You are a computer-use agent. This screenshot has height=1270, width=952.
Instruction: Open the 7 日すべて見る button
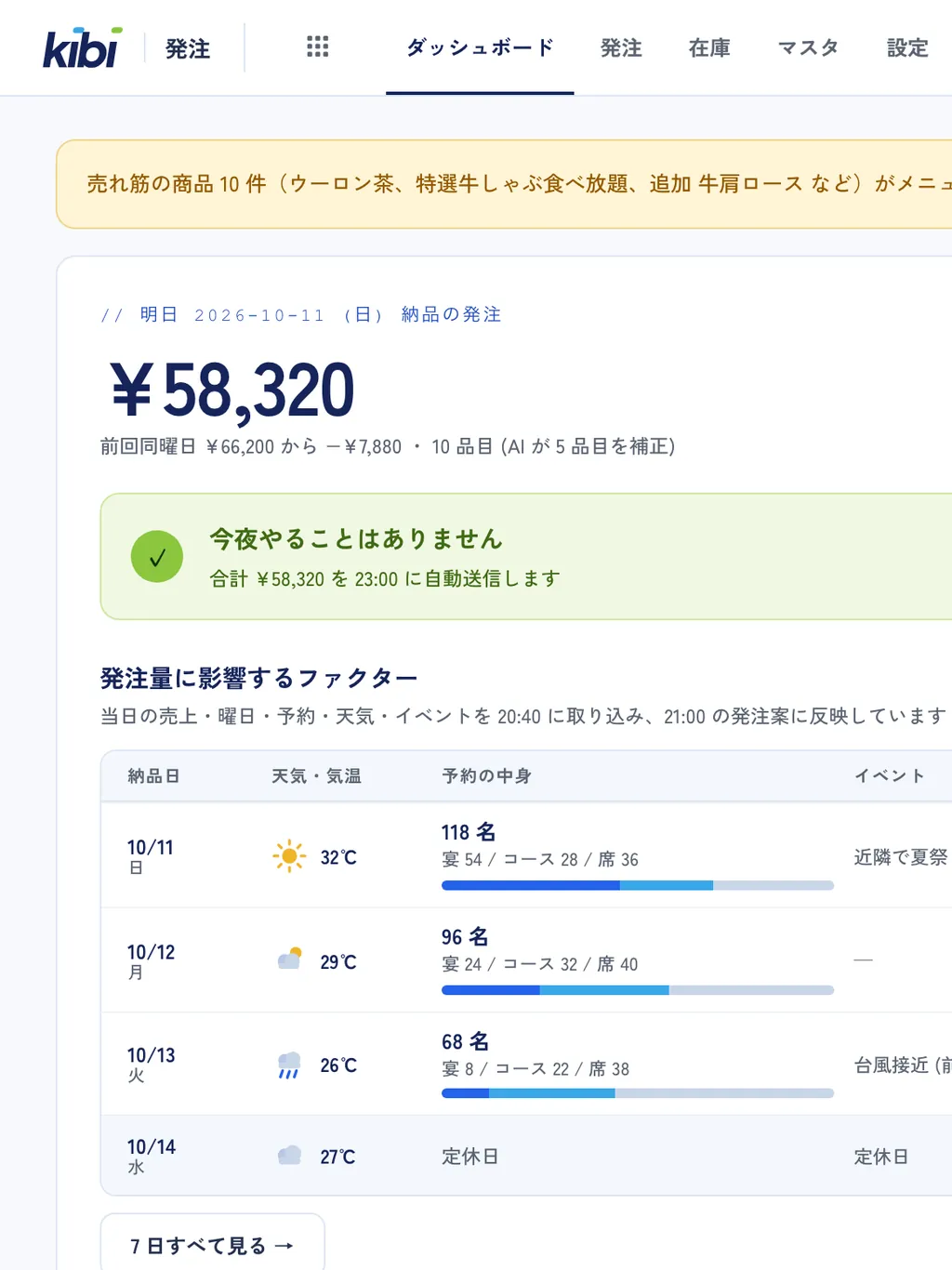(213, 1245)
